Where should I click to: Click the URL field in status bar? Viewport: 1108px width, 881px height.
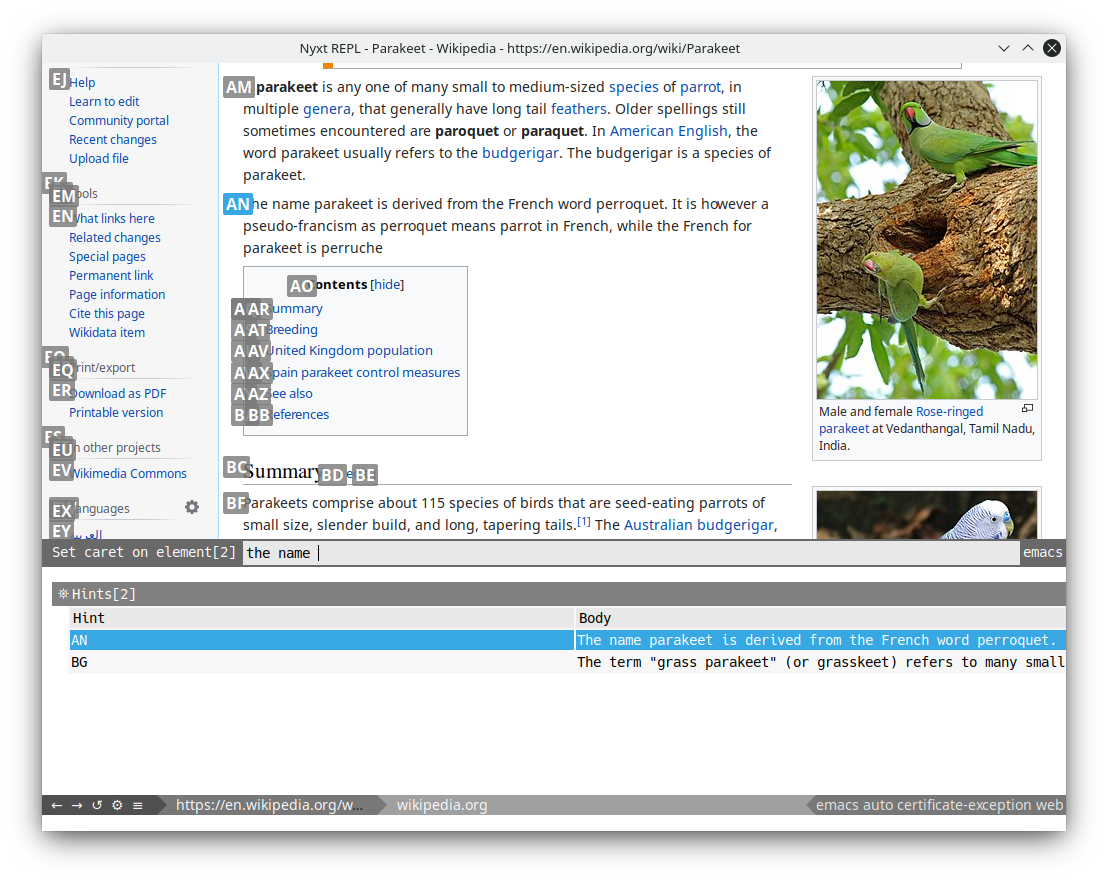[x=269, y=805]
